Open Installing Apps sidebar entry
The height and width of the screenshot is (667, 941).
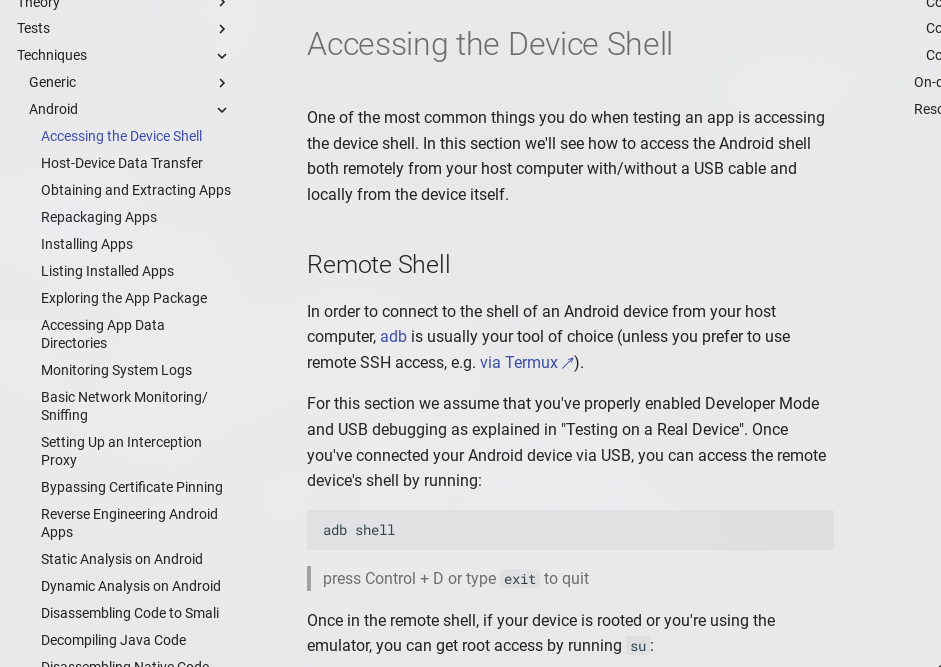87,244
